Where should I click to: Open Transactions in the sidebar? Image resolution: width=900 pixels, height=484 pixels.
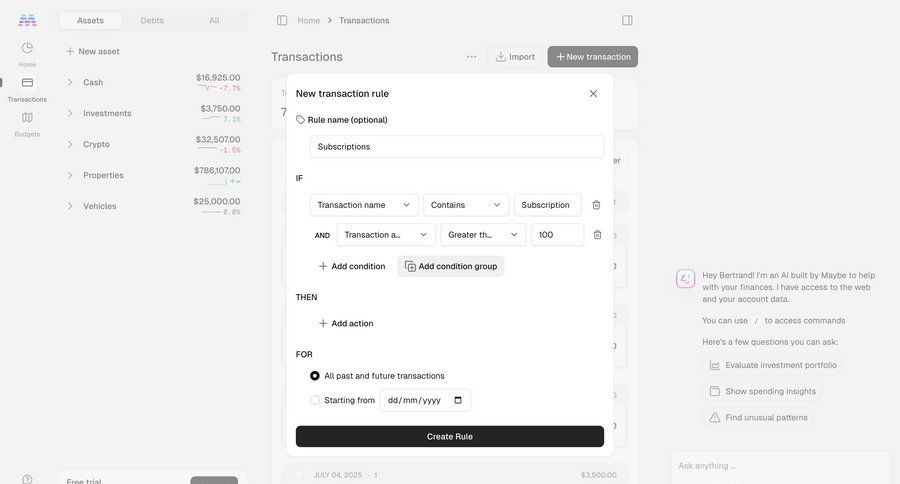pos(27,89)
